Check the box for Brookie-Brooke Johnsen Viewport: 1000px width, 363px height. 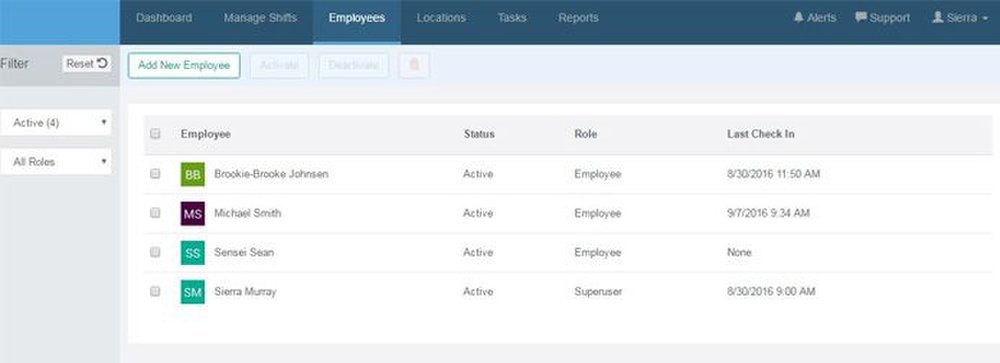point(155,174)
